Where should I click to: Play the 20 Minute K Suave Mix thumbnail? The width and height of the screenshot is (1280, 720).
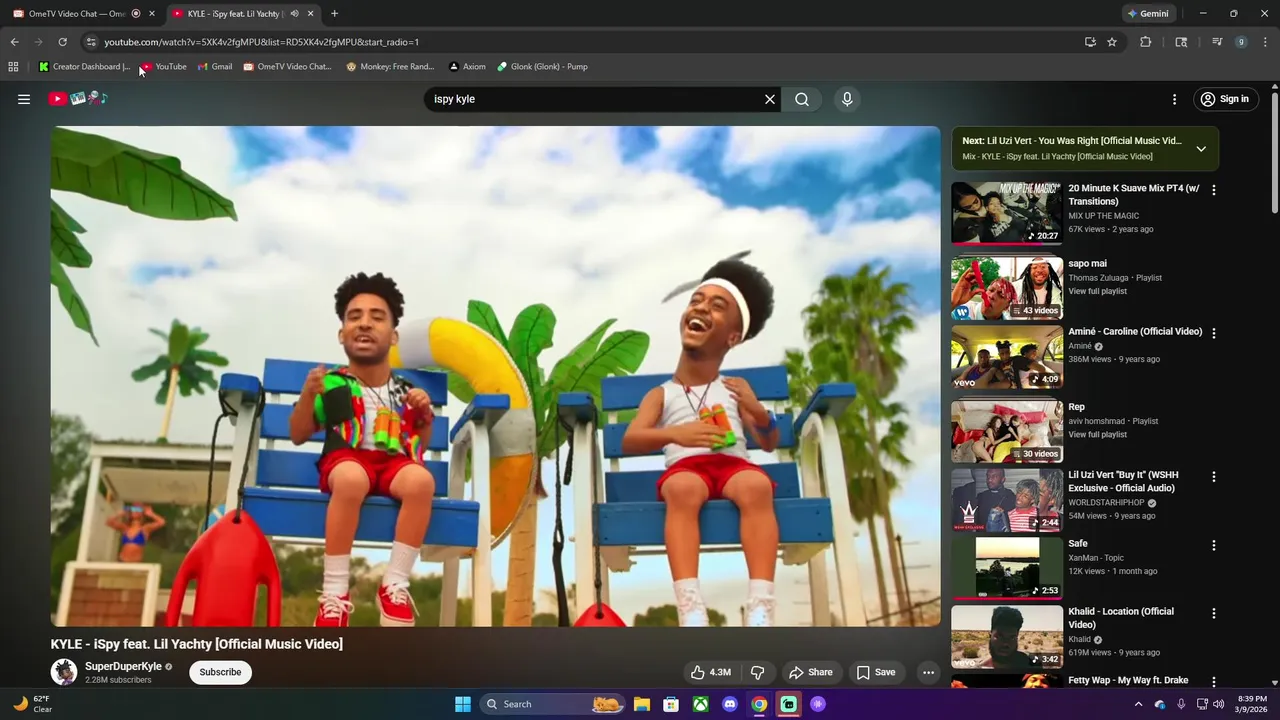[1007, 213]
